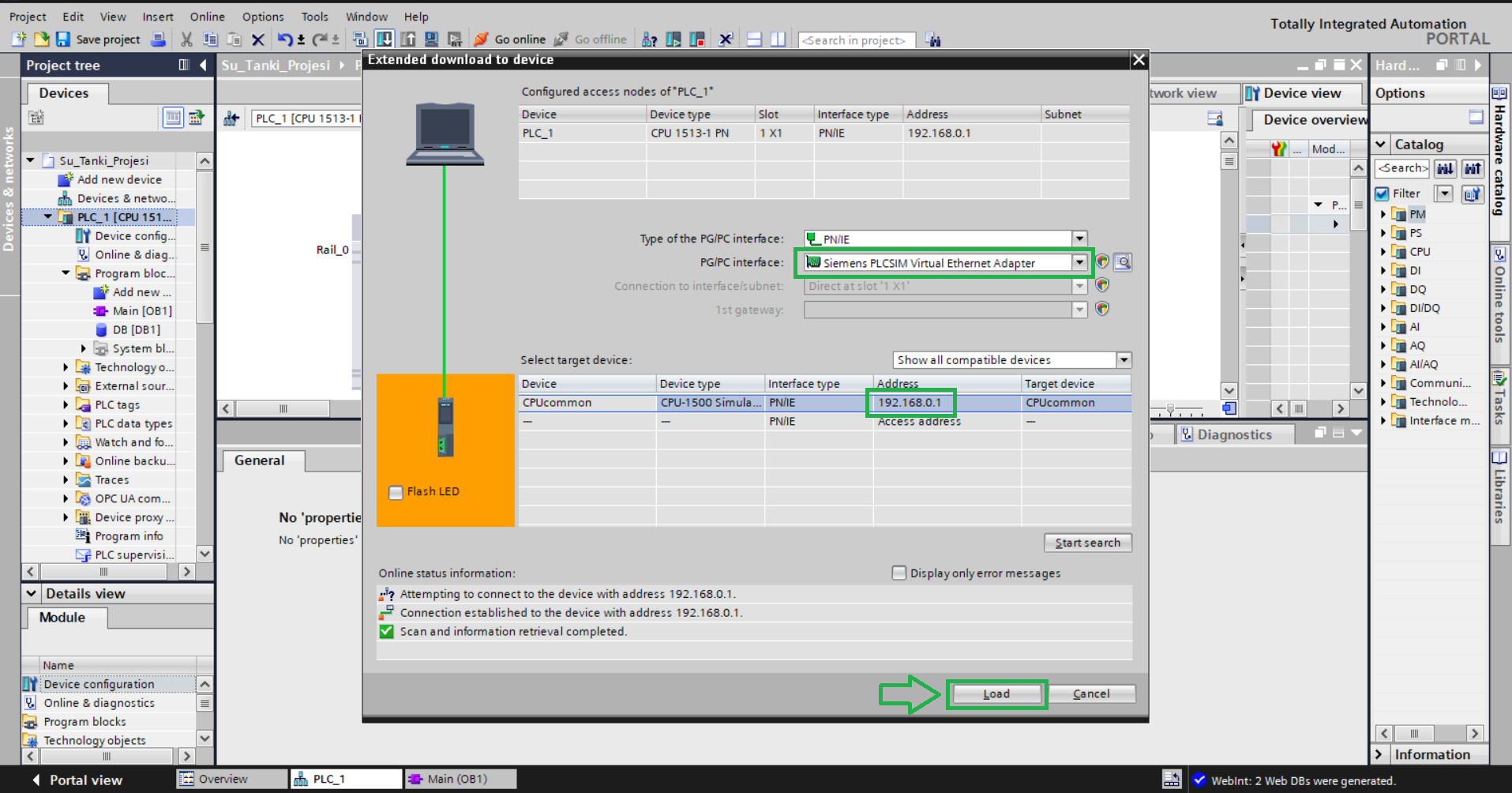Expand the Technology objects tree node
The image size is (1512, 793).
(x=66, y=367)
